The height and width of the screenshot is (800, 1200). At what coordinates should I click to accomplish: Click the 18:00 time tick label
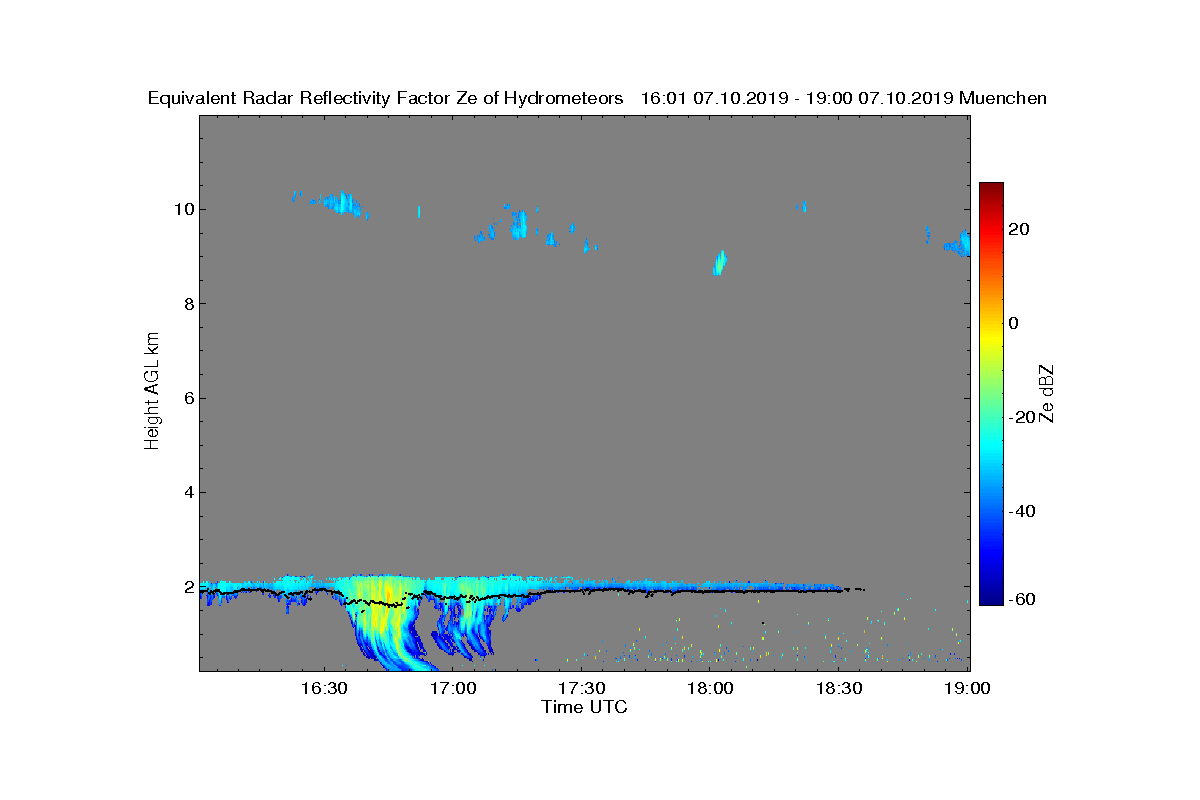[x=711, y=688]
